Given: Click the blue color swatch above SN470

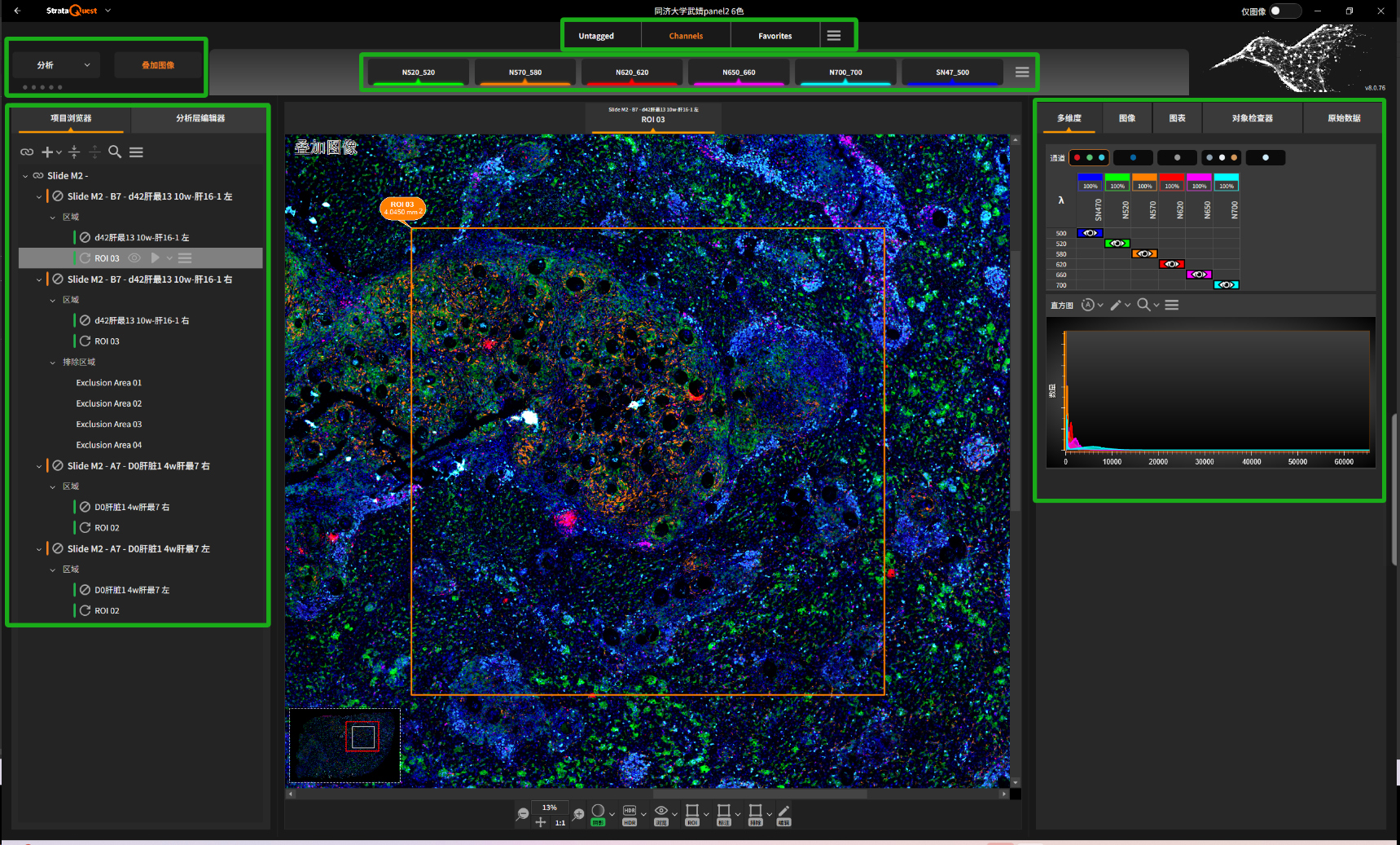Looking at the screenshot, I should [x=1090, y=176].
